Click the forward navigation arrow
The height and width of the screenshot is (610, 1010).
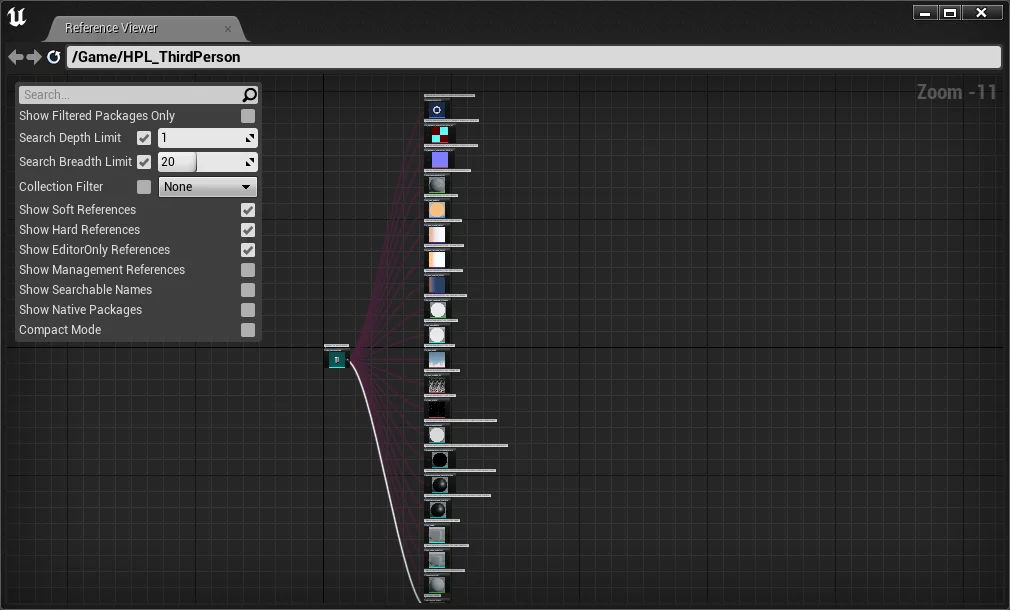tap(34, 57)
